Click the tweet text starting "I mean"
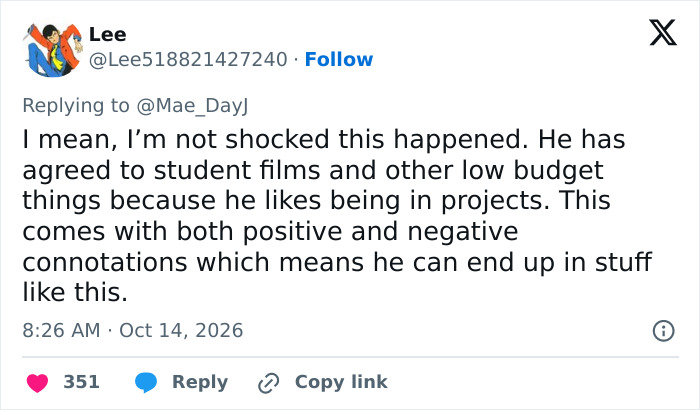This screenshot has width=700, height=410. click(x=337, y=216)
